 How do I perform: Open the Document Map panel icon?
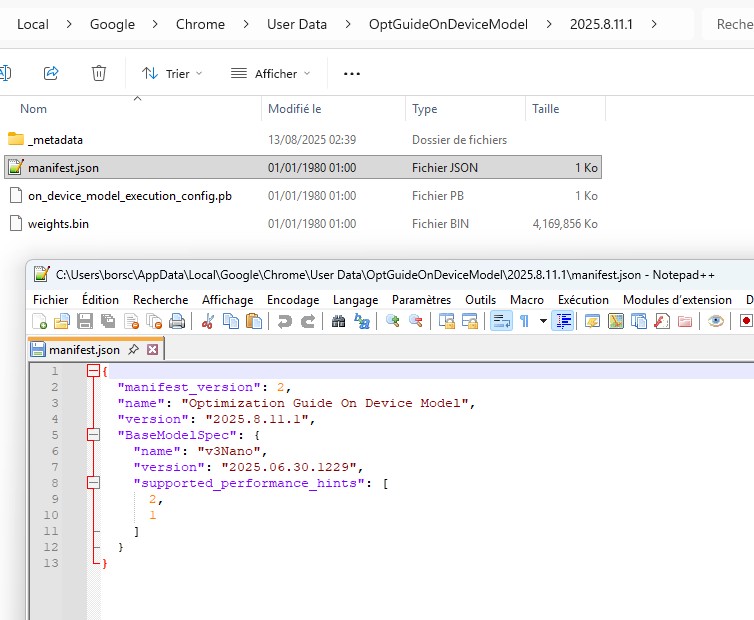[616, 321]
